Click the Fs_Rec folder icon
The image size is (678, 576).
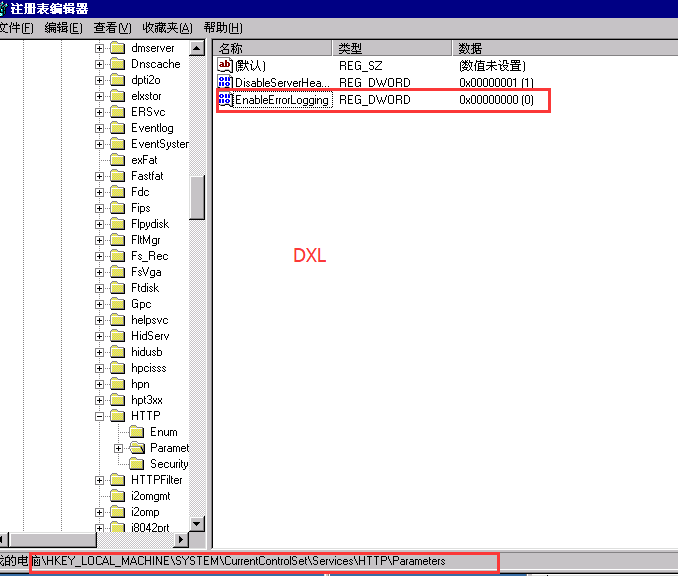click(118, 256)
